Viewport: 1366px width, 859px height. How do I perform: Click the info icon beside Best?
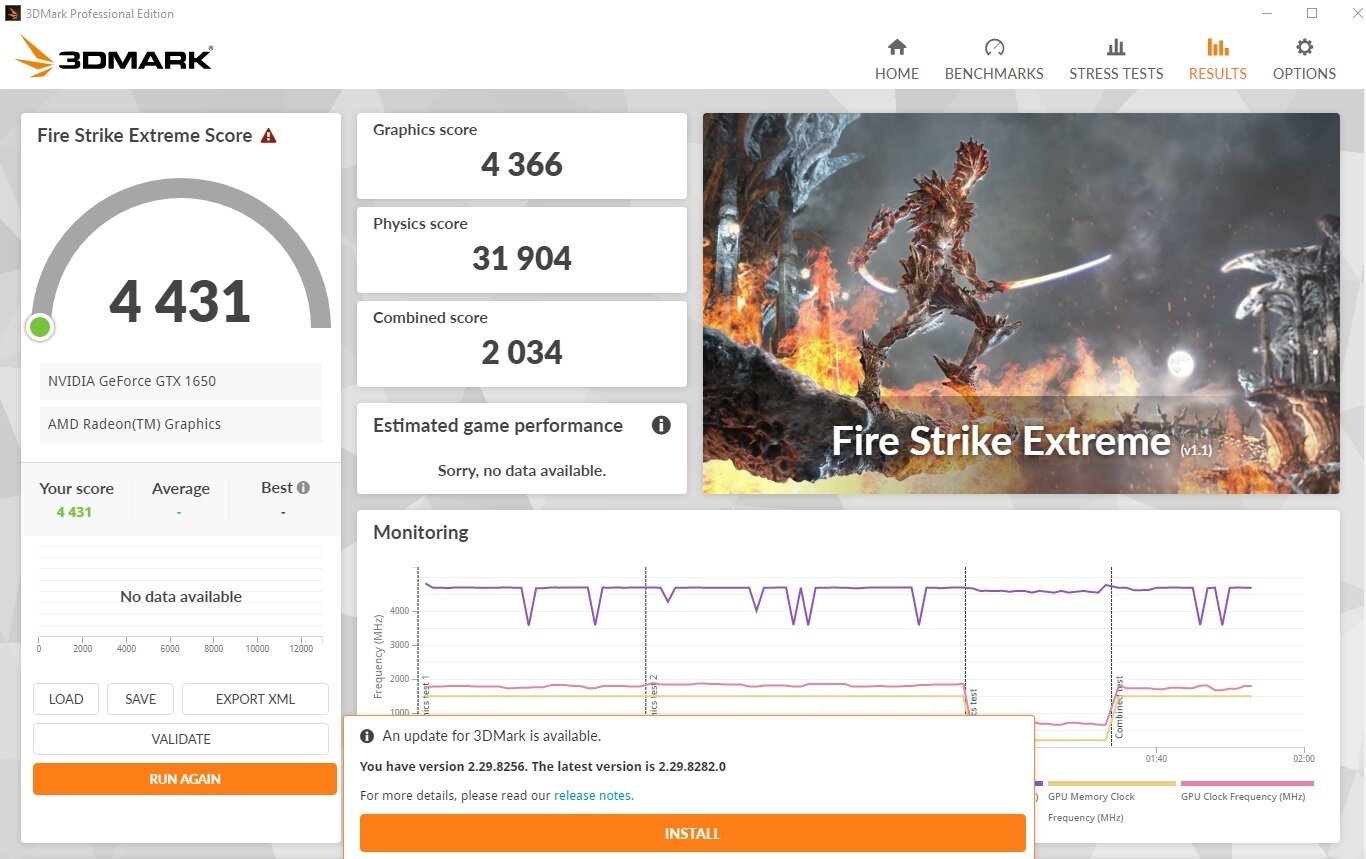point(303,488)
